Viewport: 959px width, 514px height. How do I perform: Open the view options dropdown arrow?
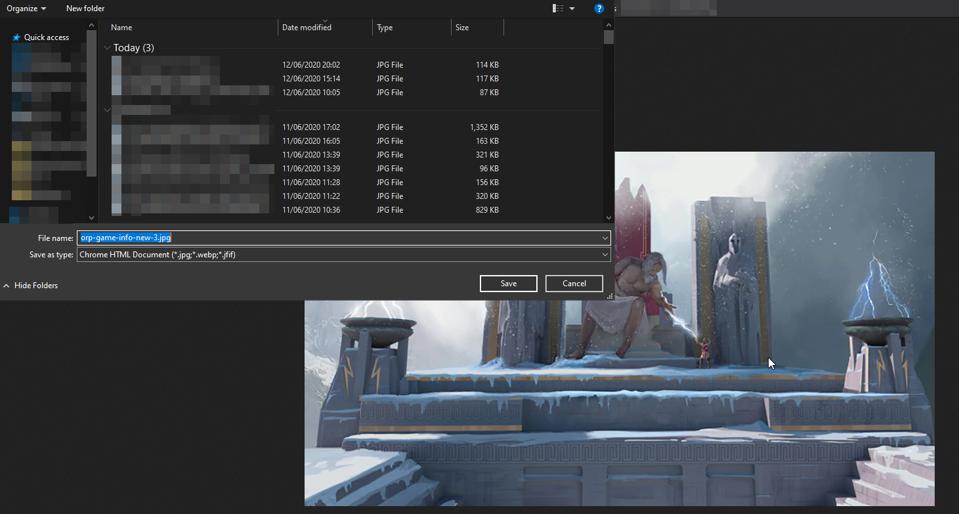click(572, 9)
